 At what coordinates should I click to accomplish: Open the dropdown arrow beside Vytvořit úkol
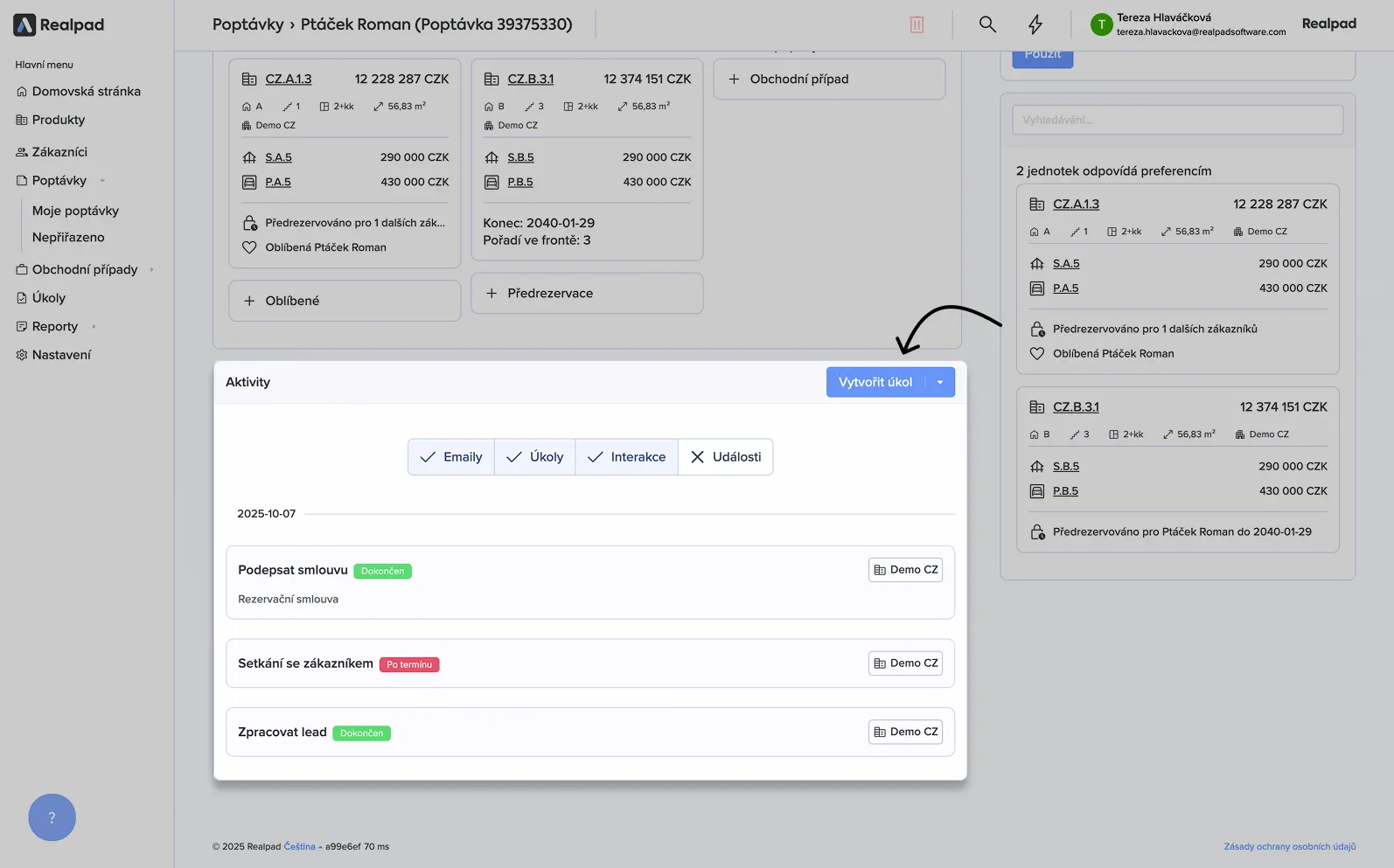pyautogui.click(x=940, y=382)
